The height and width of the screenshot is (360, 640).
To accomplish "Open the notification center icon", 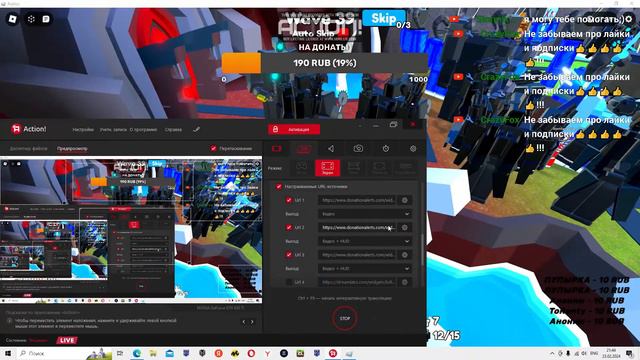I will point(629,353).
